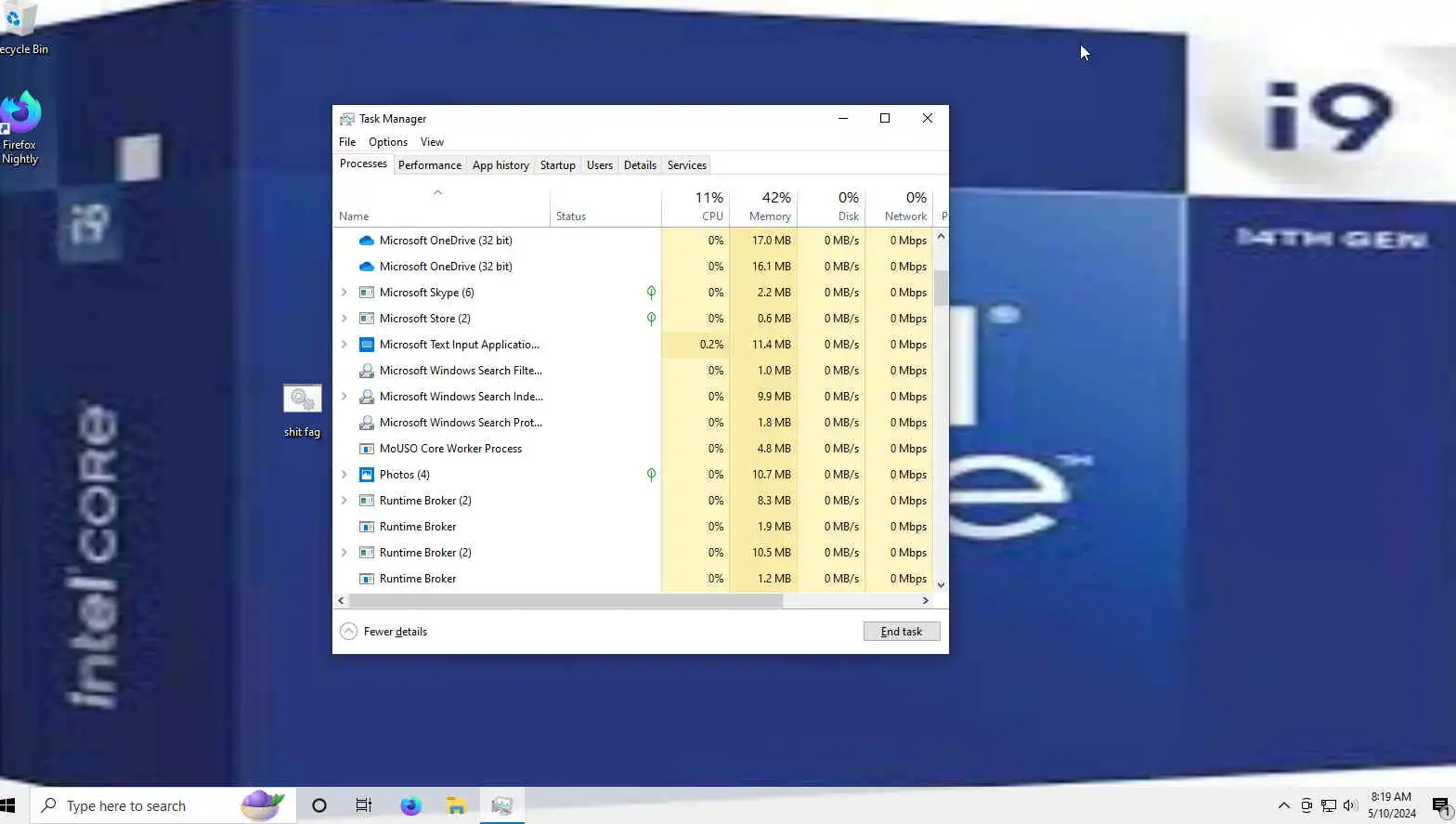The width and height of the screenshot is (1456, 824).
Task: Click the Microsoft Store process icon
Action: [x=367, y=319]
